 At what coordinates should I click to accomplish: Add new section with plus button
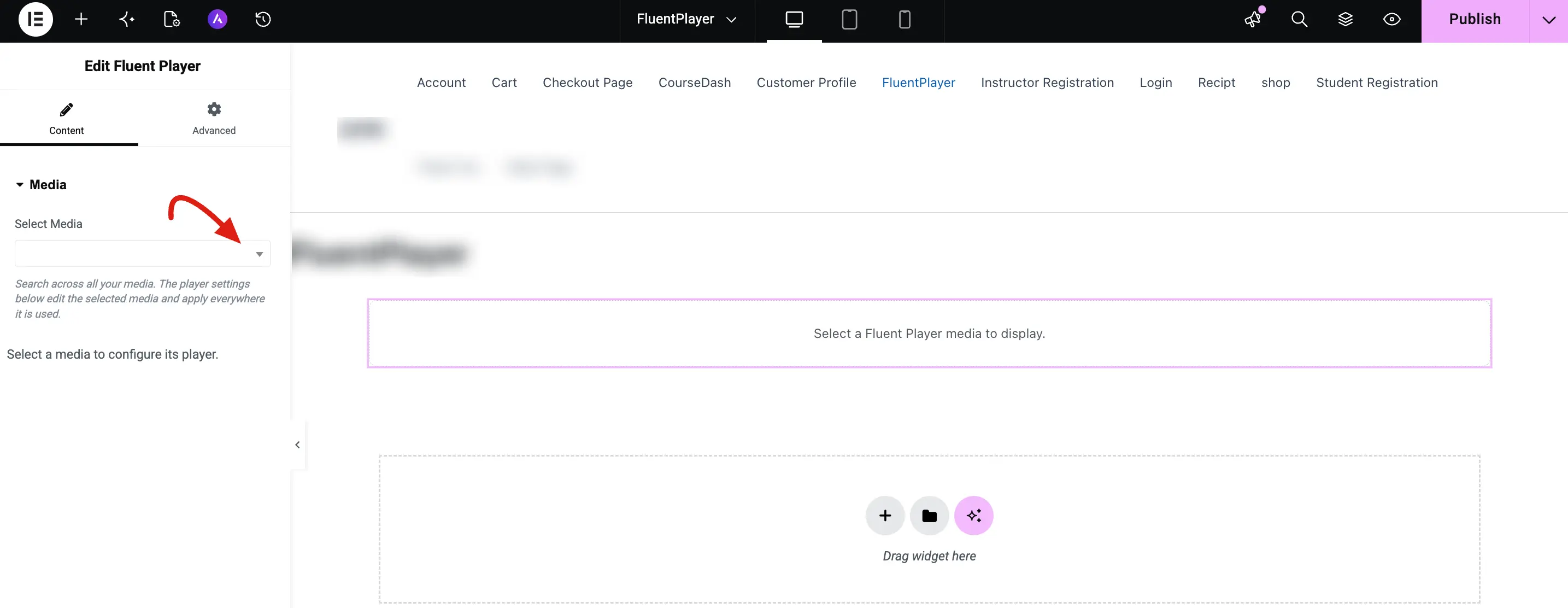click(x=885, y=516)
